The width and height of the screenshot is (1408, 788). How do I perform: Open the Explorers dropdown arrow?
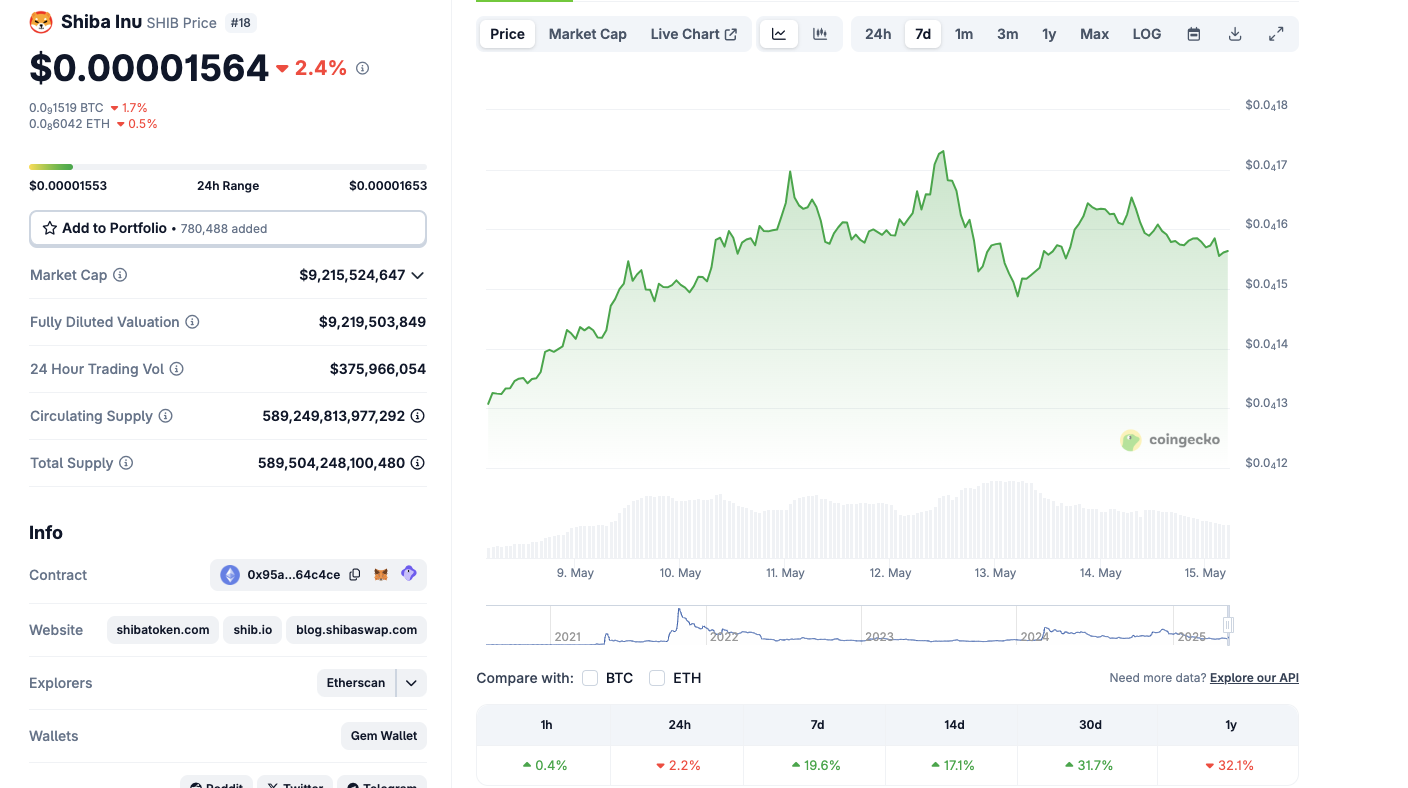coord(411,683)
